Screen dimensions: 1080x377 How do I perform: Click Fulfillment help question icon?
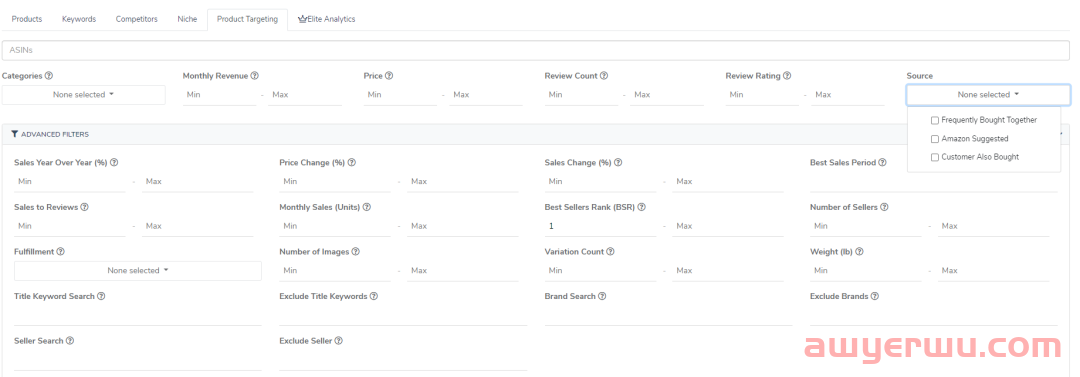point(61,252)
